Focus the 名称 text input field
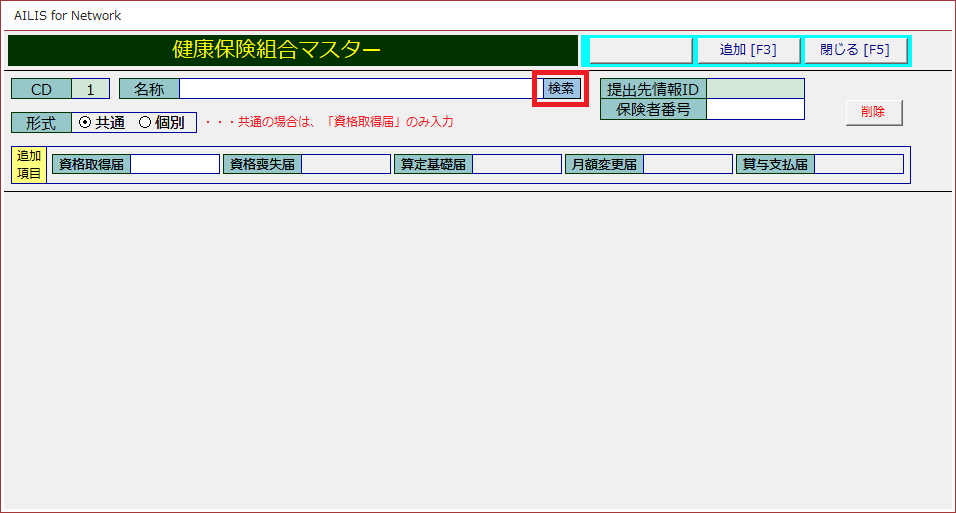This screenshot has height=513, width=956. tap(357, 89)
